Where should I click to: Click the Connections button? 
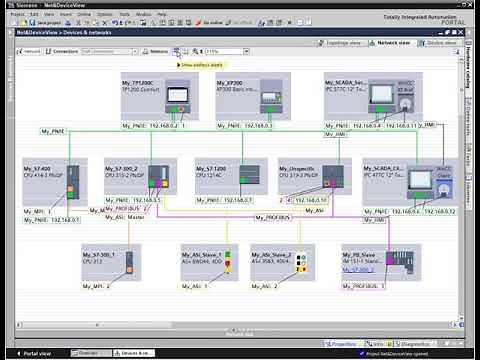click(x=62, y=51)
